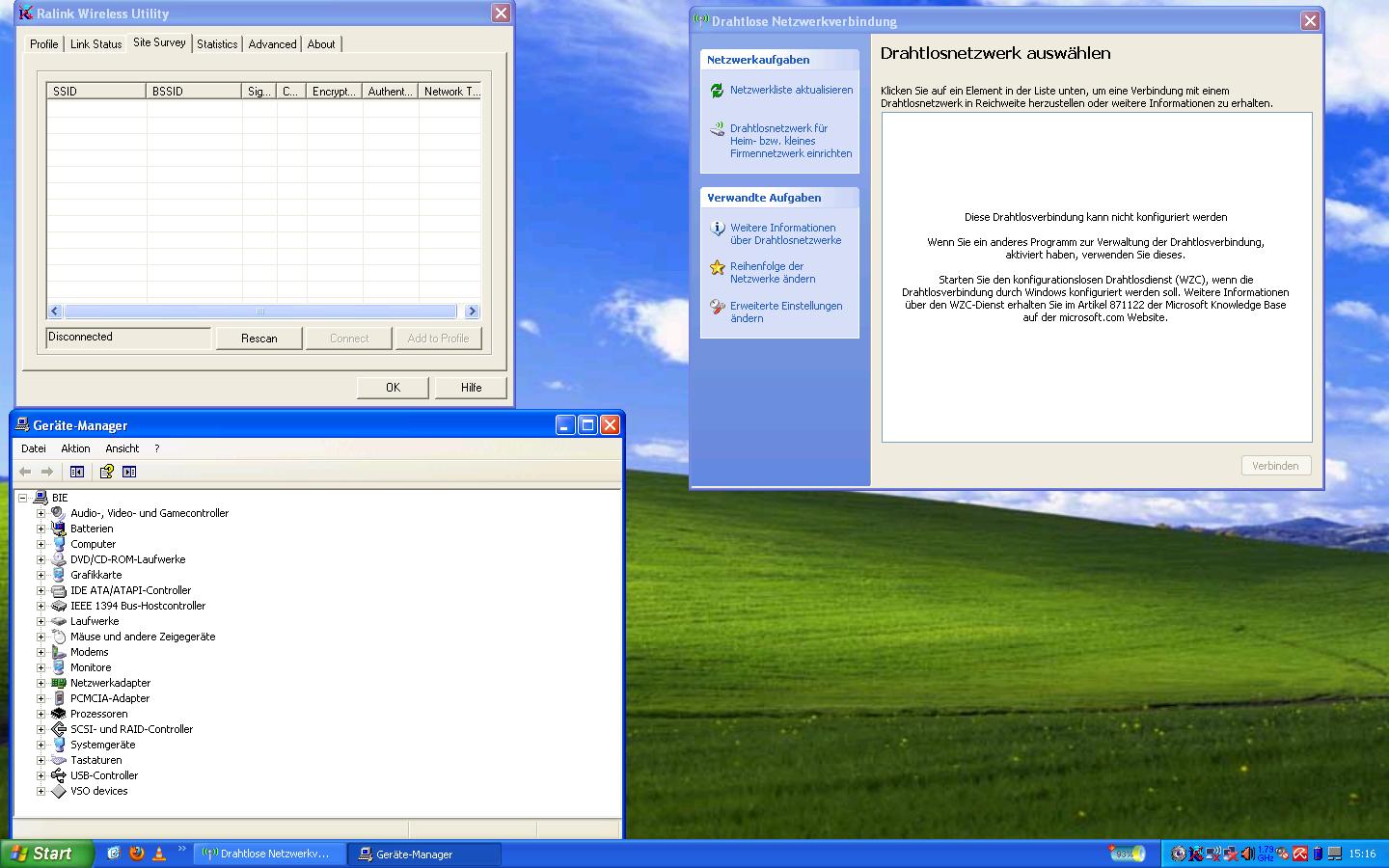Click the left scroll arrow in Site Survey list
The width and height of the screenshot is (1389, 868).
[x=55, y=312]
